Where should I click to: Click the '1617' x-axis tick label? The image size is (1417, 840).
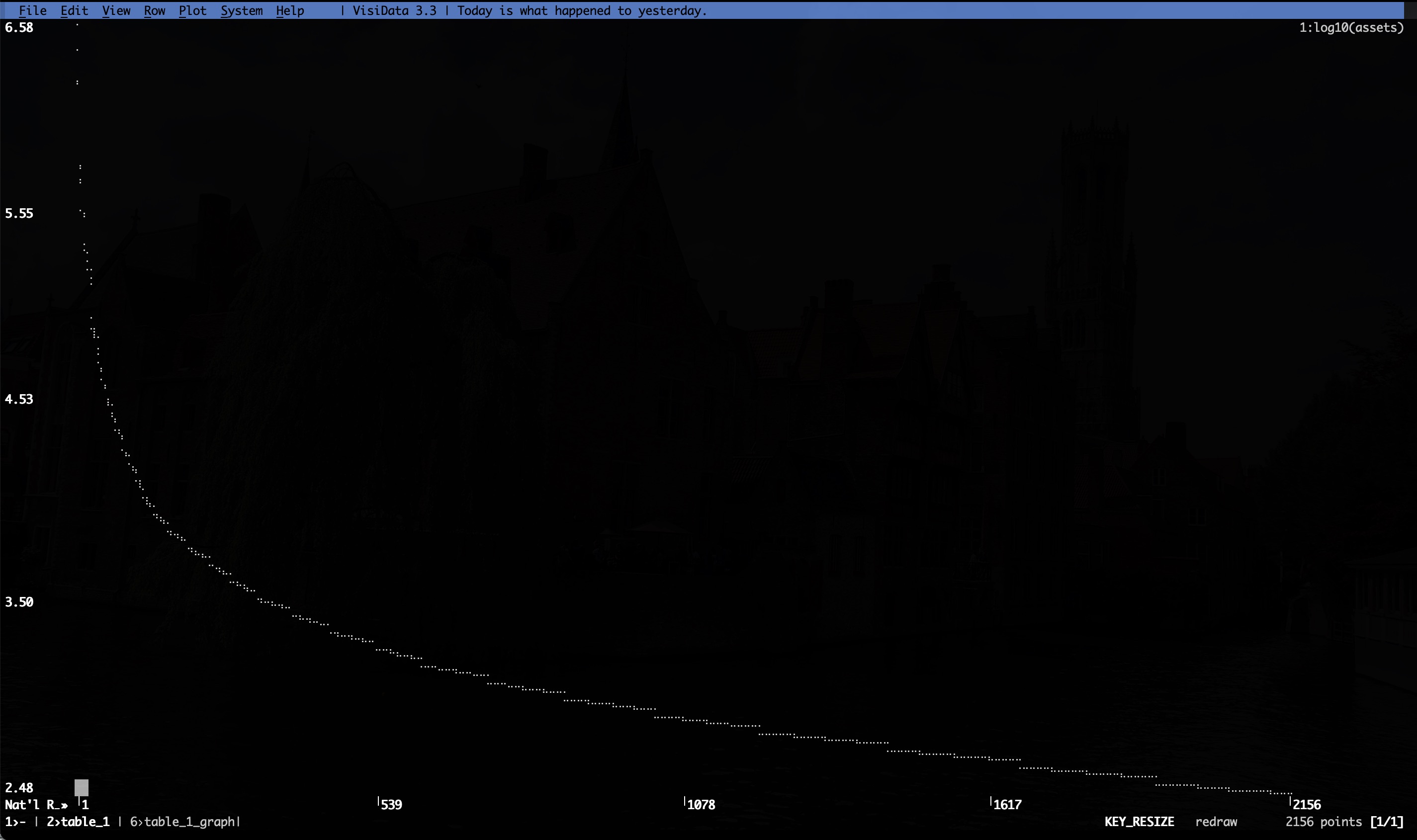[1008, 804]
